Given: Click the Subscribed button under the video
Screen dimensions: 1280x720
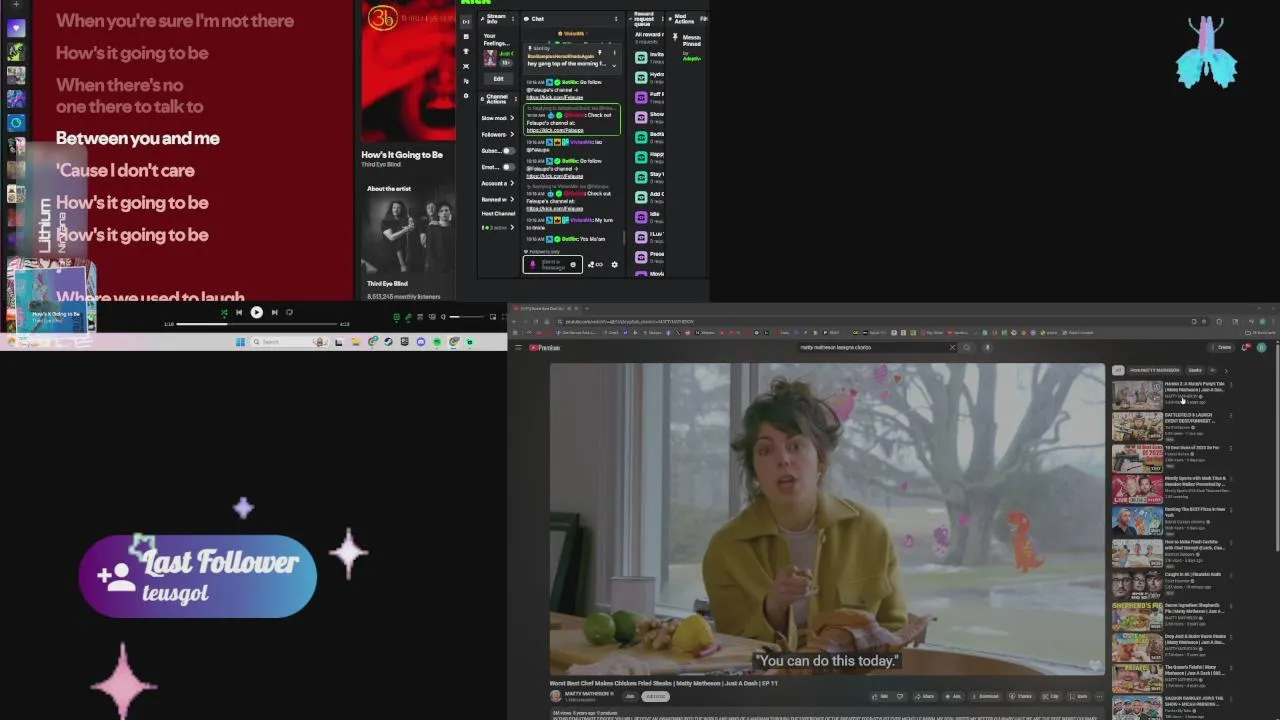Looking at the screenshot, I should [x=656, y=696].
